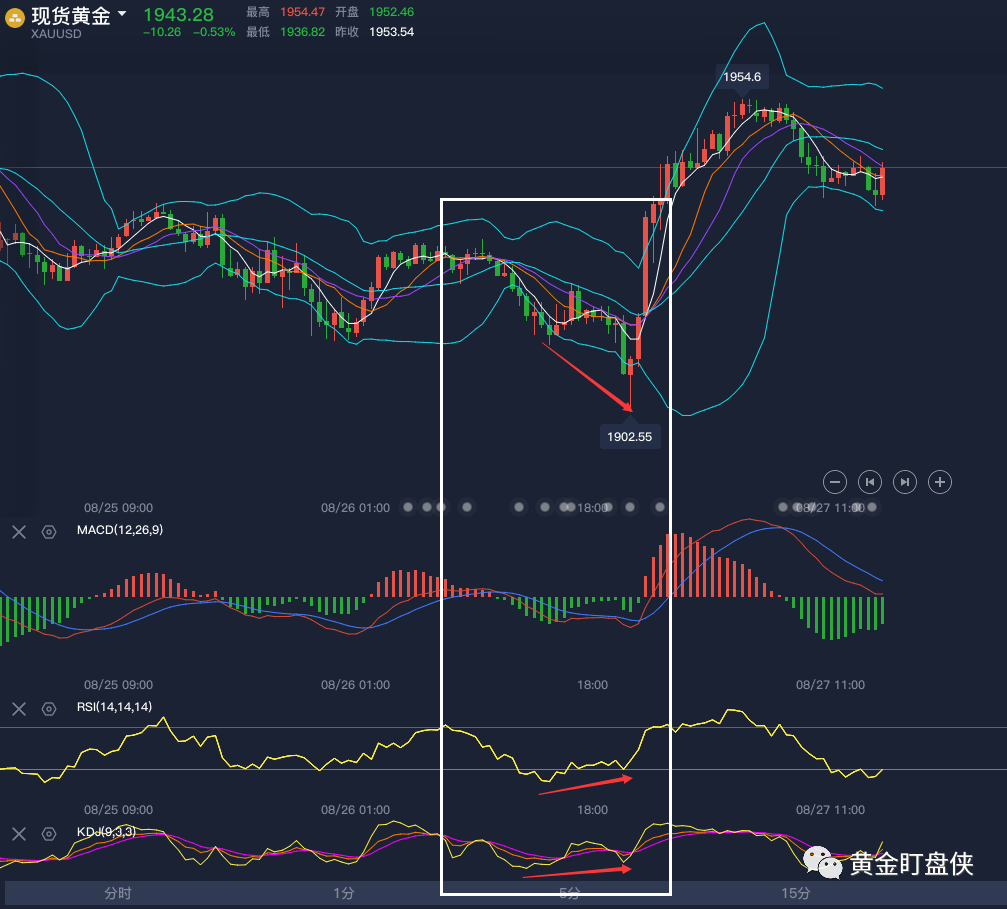Image resolution: width=1007 pixels, height=909 pixels.
Task: Select the MACD(12,26,9) indicator label
Action: pyautogui.click(x=119, y=530)
